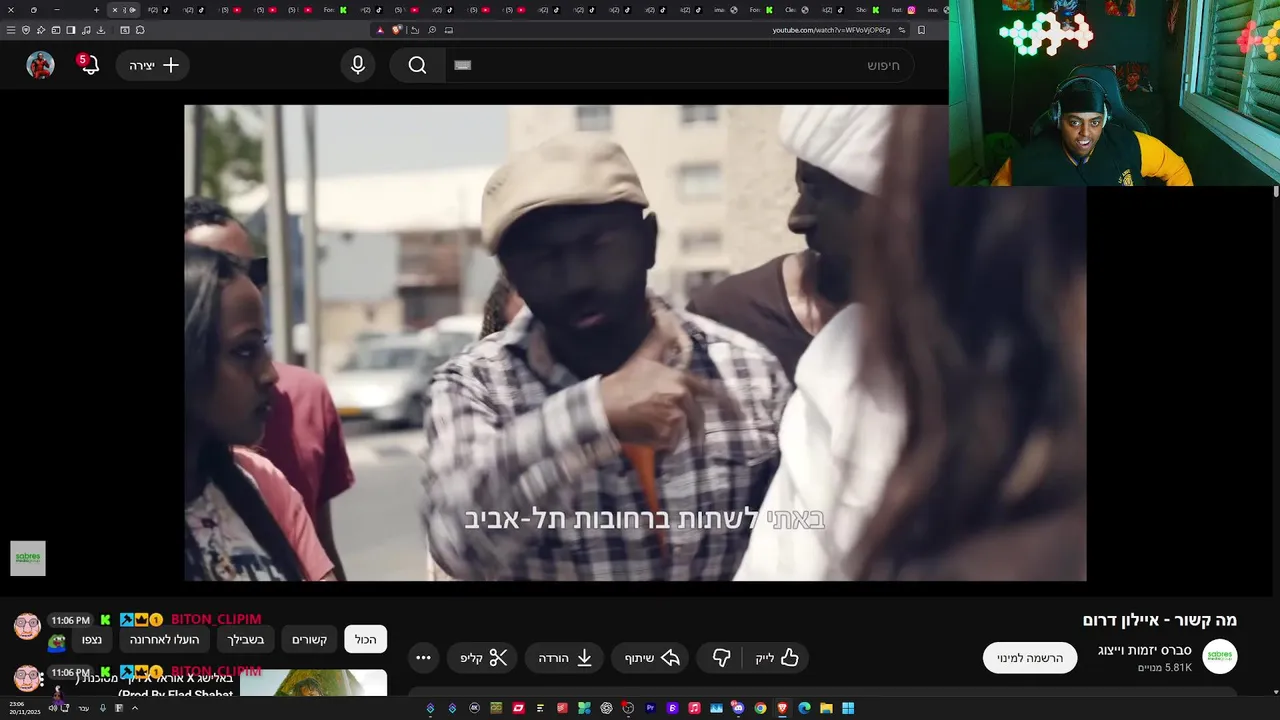Screen dimensions: 1280x720
Task: Open the on-screen keyboard icon in search
Action: point(462,65)
